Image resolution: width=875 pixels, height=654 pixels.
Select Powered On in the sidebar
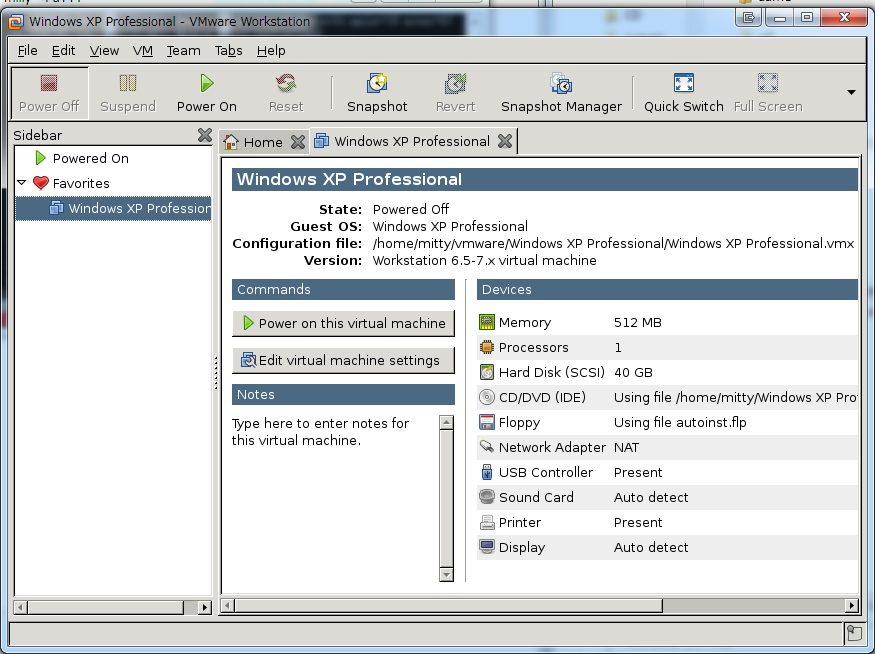90,158
